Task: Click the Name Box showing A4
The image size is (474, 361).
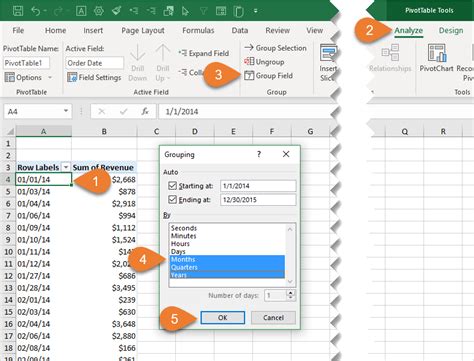Action: click(33, 111)
